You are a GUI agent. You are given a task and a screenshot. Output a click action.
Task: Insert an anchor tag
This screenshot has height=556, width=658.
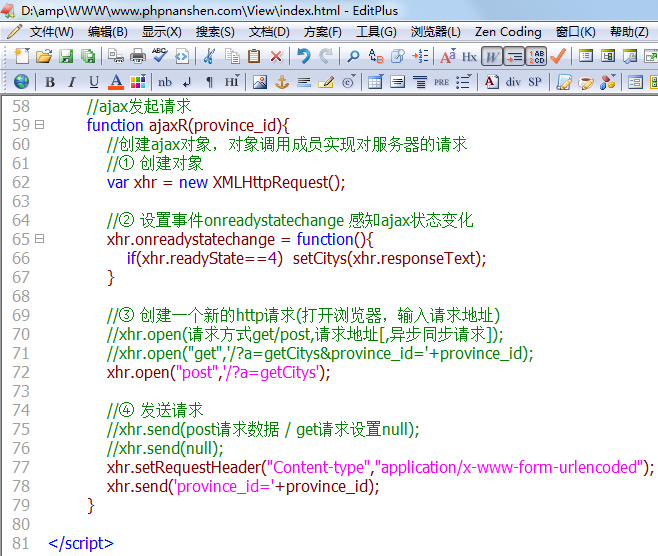pos(282,82)
